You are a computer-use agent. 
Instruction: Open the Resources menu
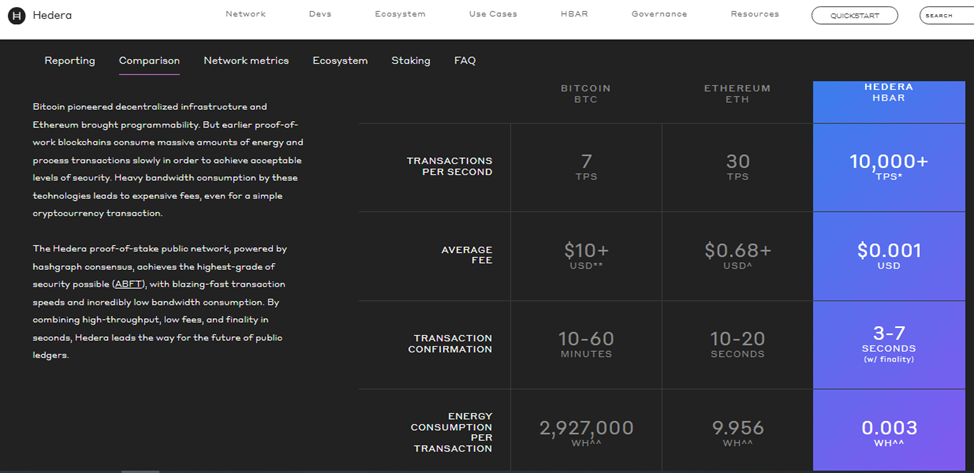pyautogui.click(x=754, y=14)
